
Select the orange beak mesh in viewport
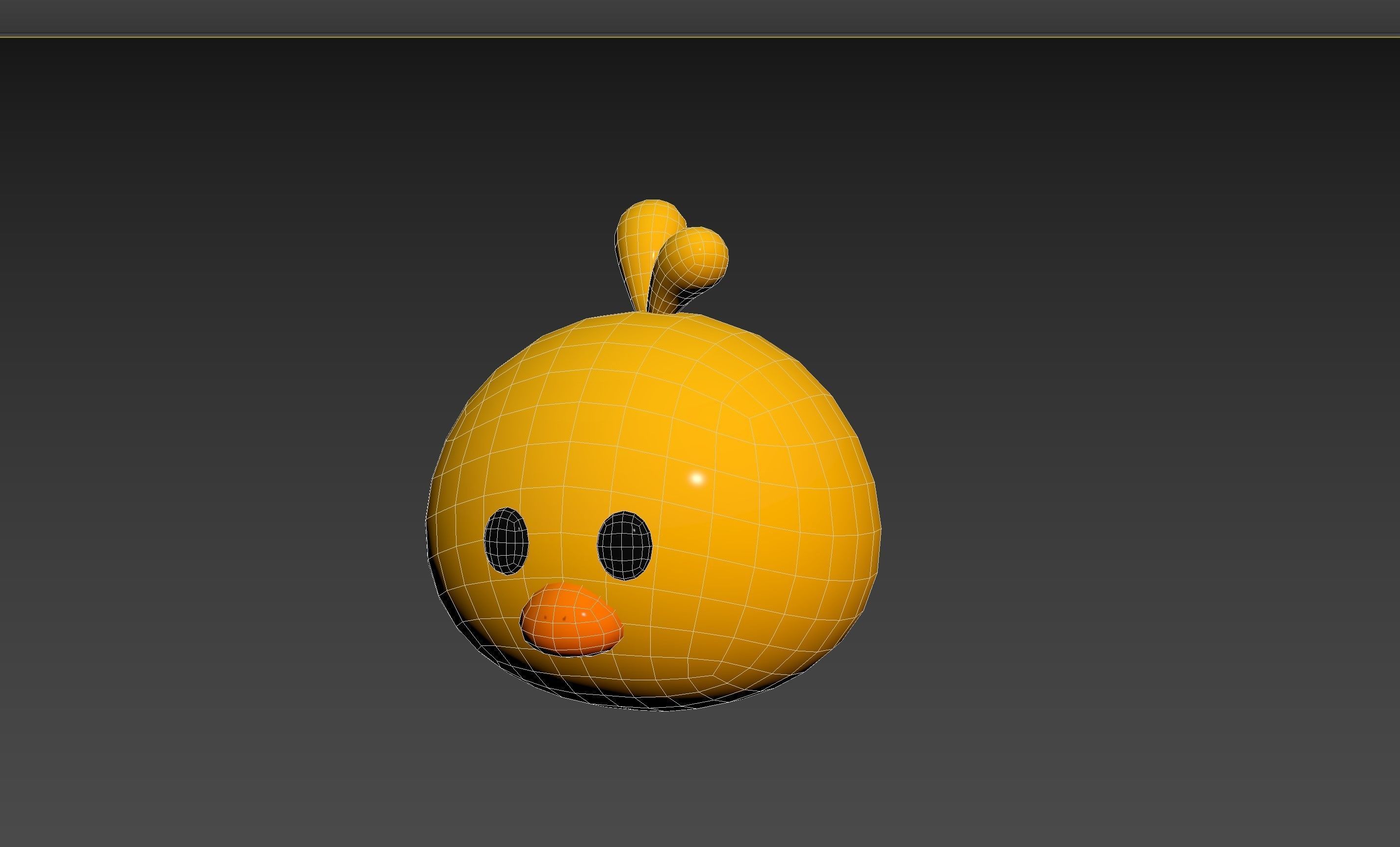point(572,619)
